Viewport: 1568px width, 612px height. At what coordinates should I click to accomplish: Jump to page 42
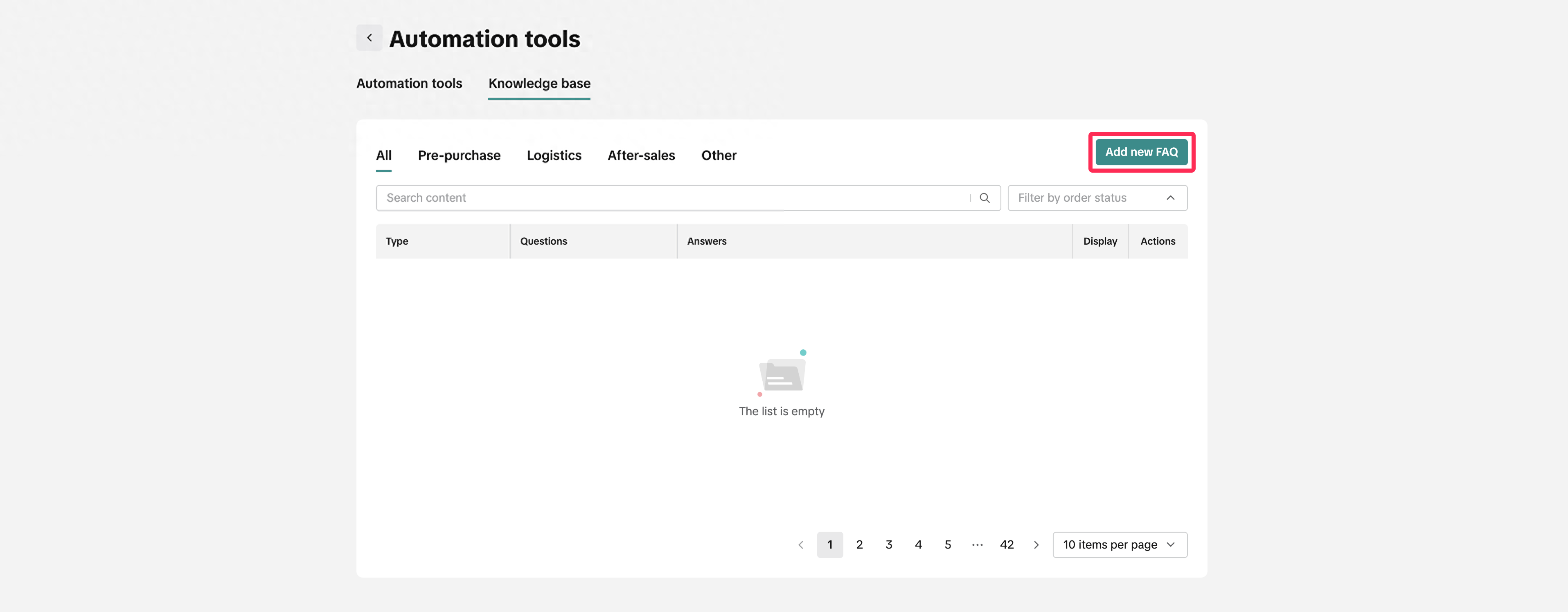coord(1007,544)
